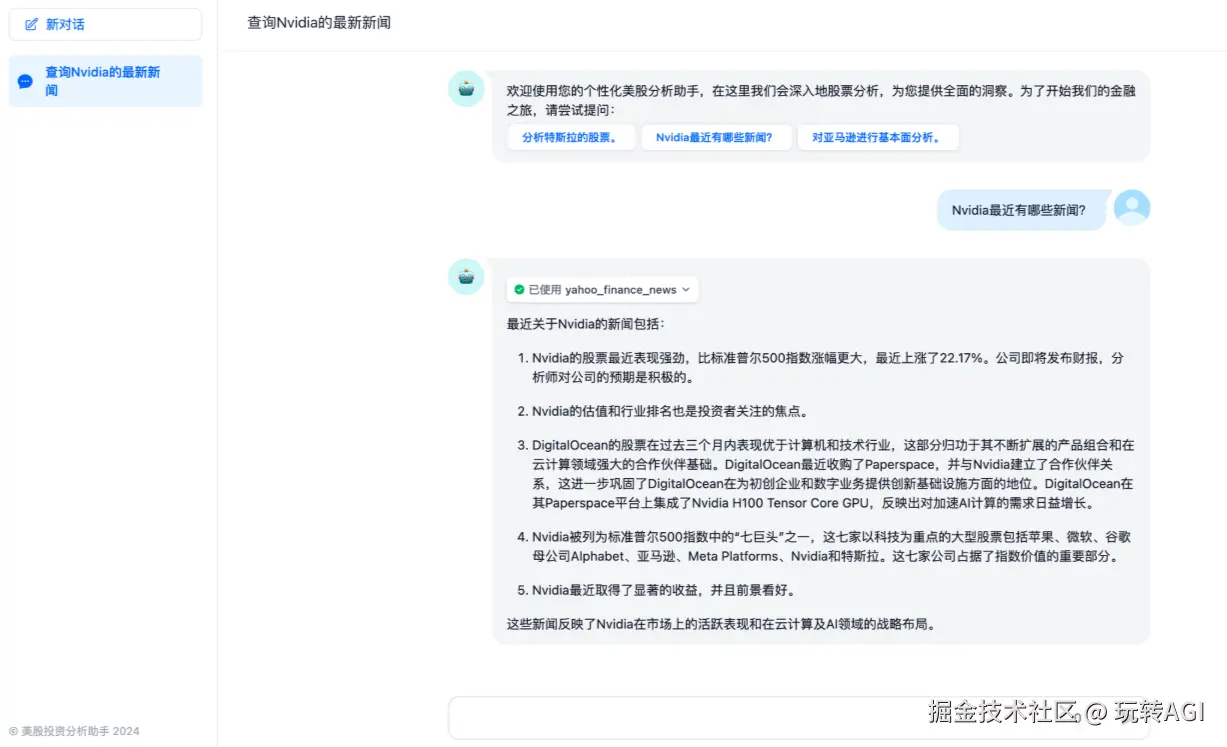This screenshot has height=747, width=1227.
Task: Click footer text © 美股投资分析助手 2024
Action: click(x=75, y=731)
